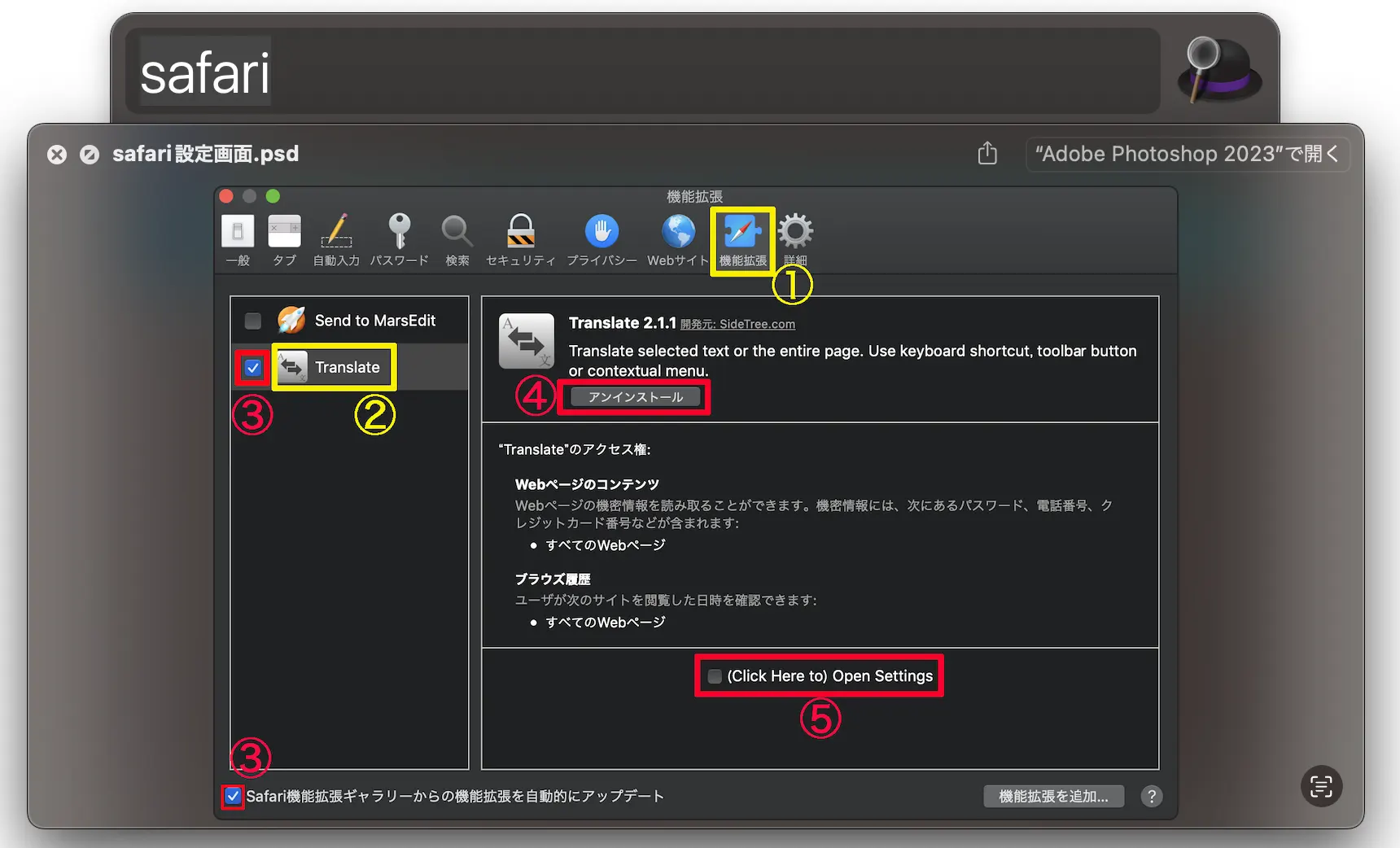Uncheck the Translate extension checkbox
The width and height of the screenshot is (1400, 848).
click(x=253, y=367)
